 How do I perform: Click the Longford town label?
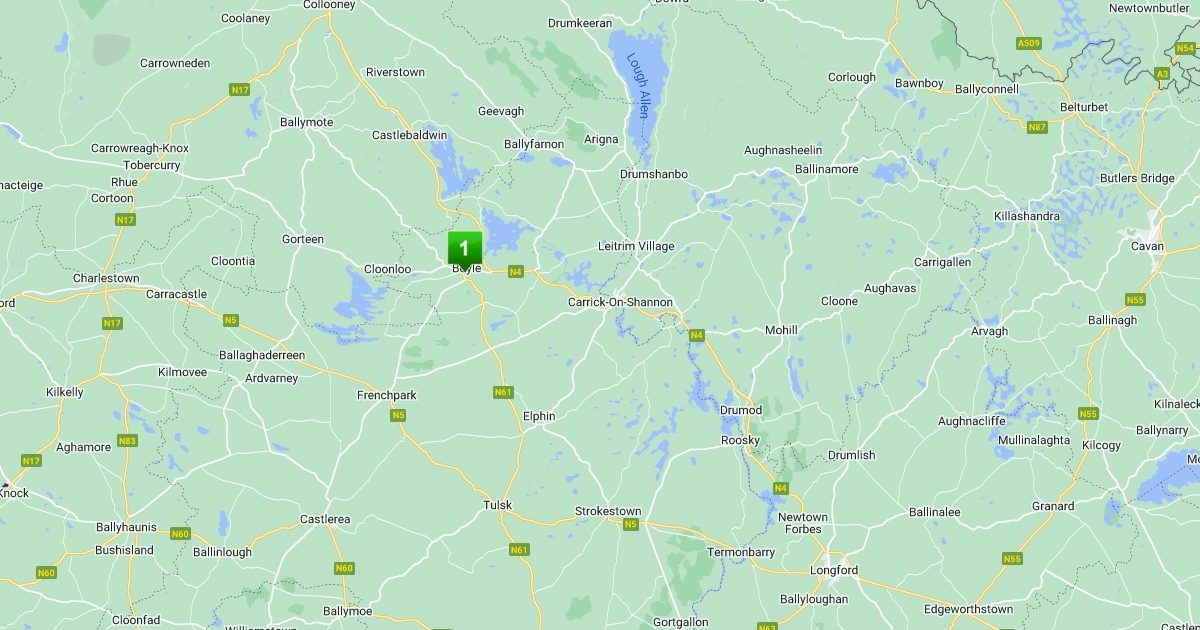click(833, 571)
